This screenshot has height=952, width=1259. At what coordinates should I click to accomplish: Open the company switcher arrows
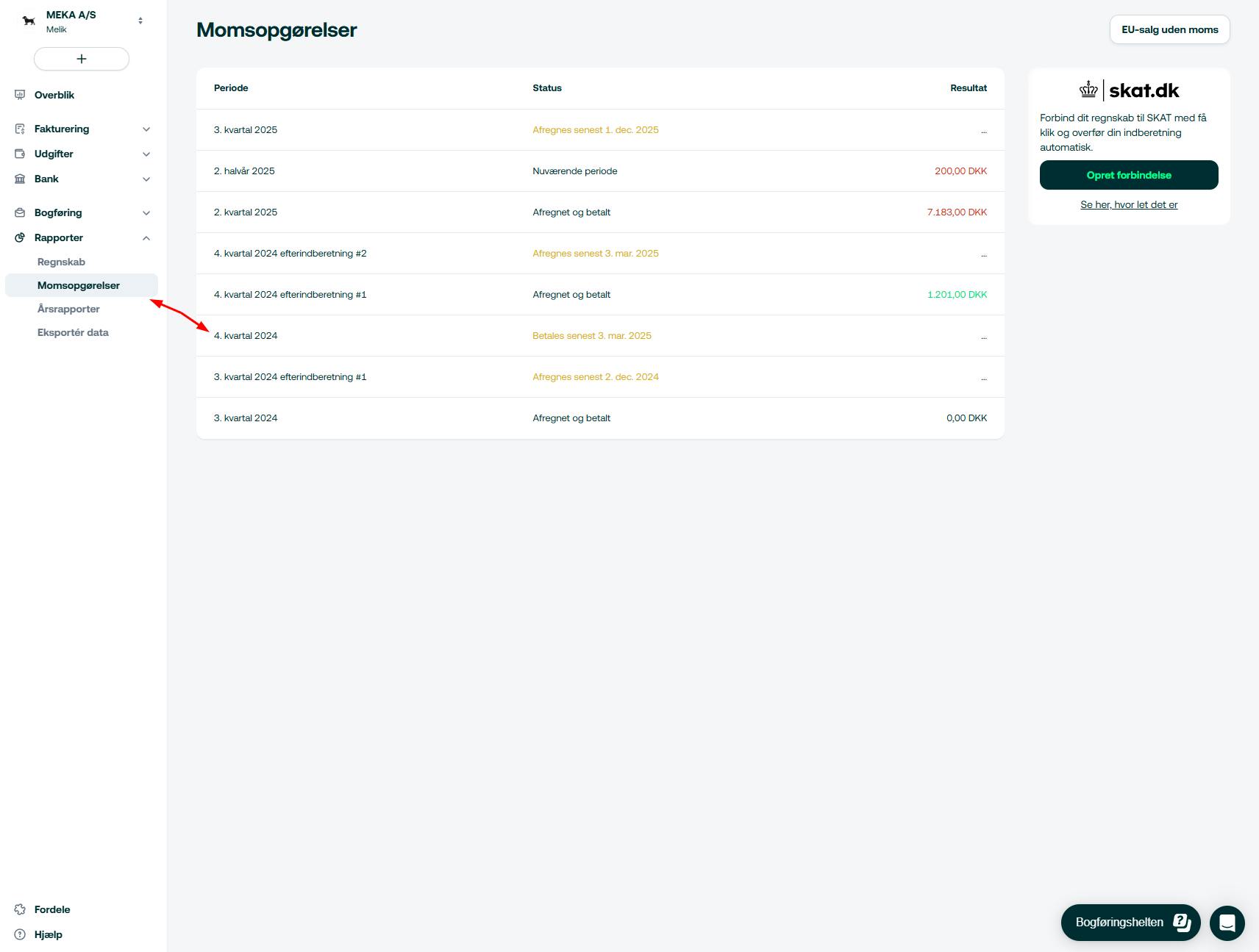tap(140, 21)
